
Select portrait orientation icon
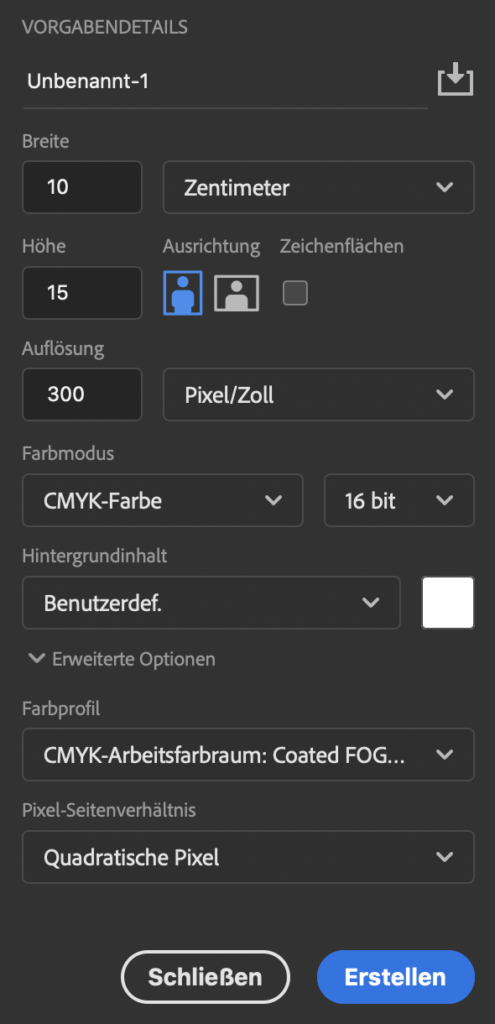[x=183, y=293]
